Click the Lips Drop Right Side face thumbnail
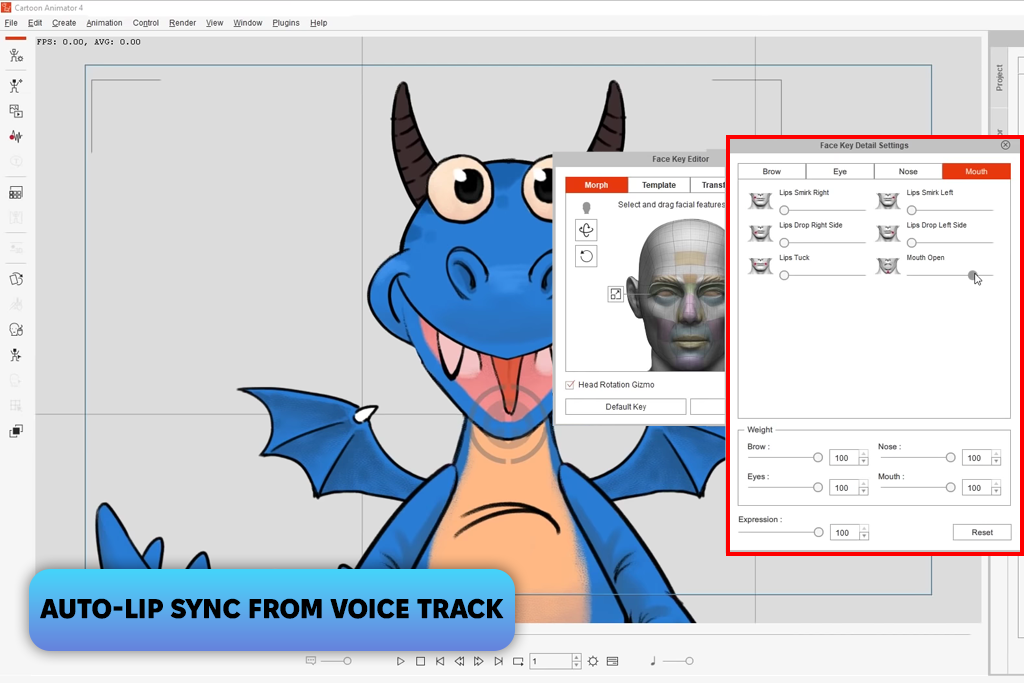Viewport: 1024px width, 683px height. click(760, 232)
